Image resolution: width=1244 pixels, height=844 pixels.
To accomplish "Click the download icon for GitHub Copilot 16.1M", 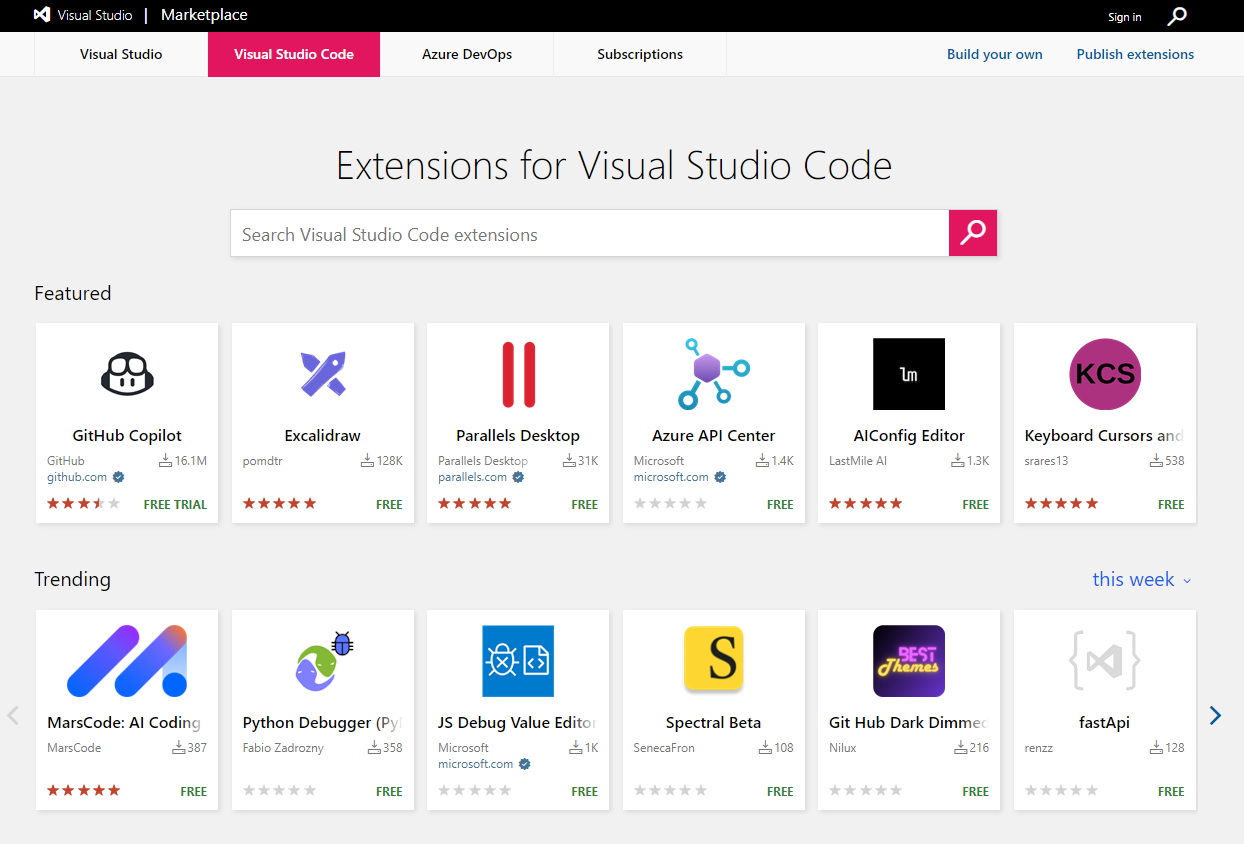I will 165,461.
